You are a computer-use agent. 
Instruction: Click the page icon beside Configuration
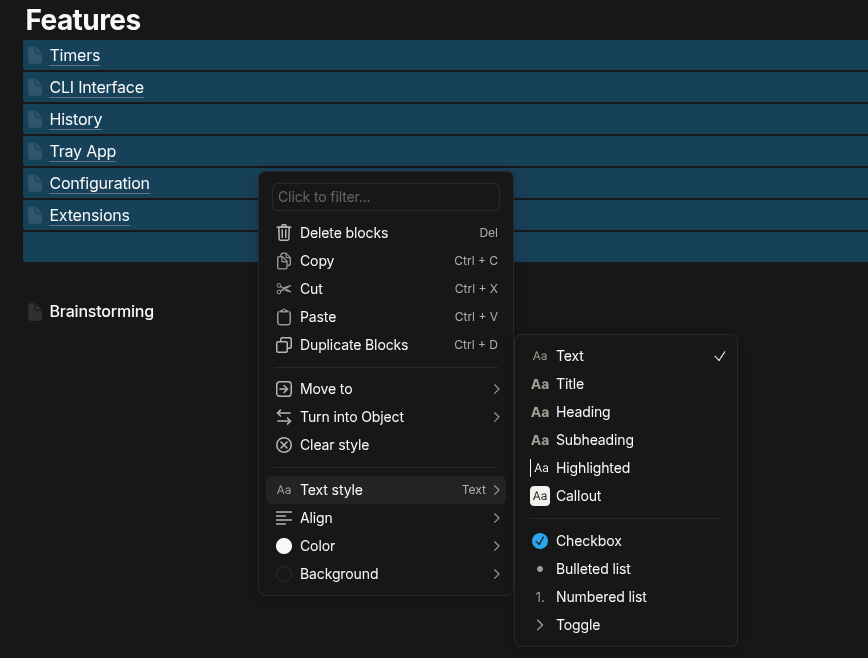pos(35,183)
